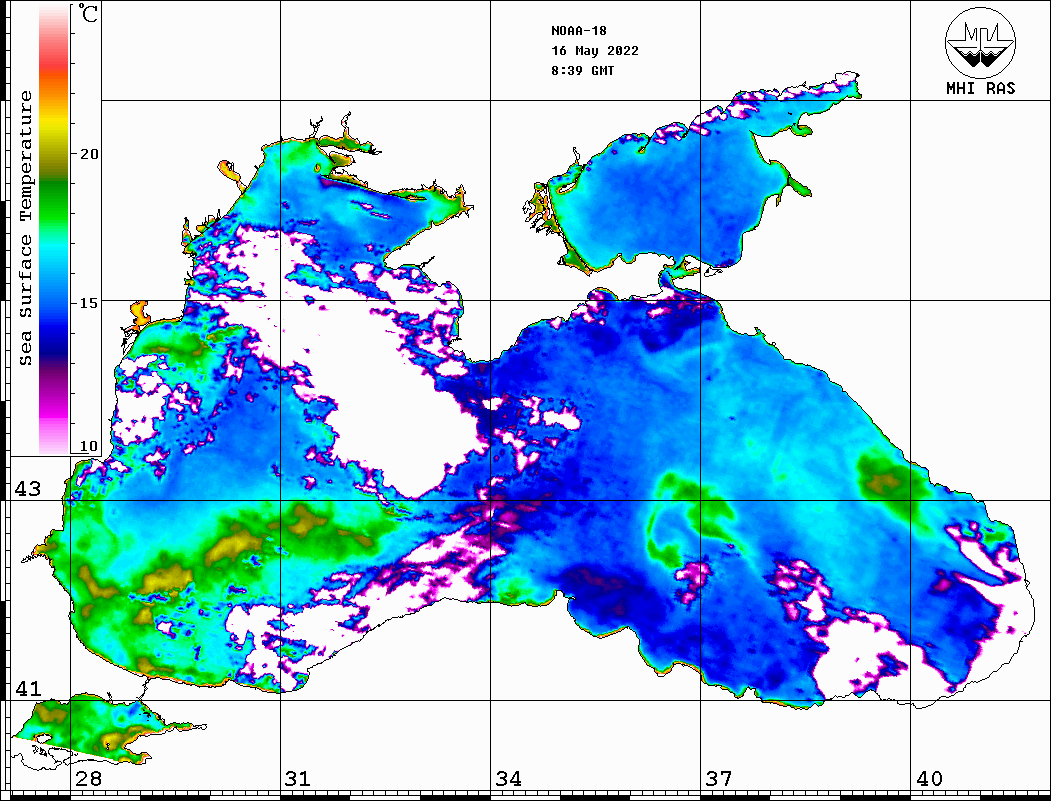The width and height of the screenshot is (1051, 801).
Task: Click the '16 May 2022' date text
Action: click(x=595, y=51)
